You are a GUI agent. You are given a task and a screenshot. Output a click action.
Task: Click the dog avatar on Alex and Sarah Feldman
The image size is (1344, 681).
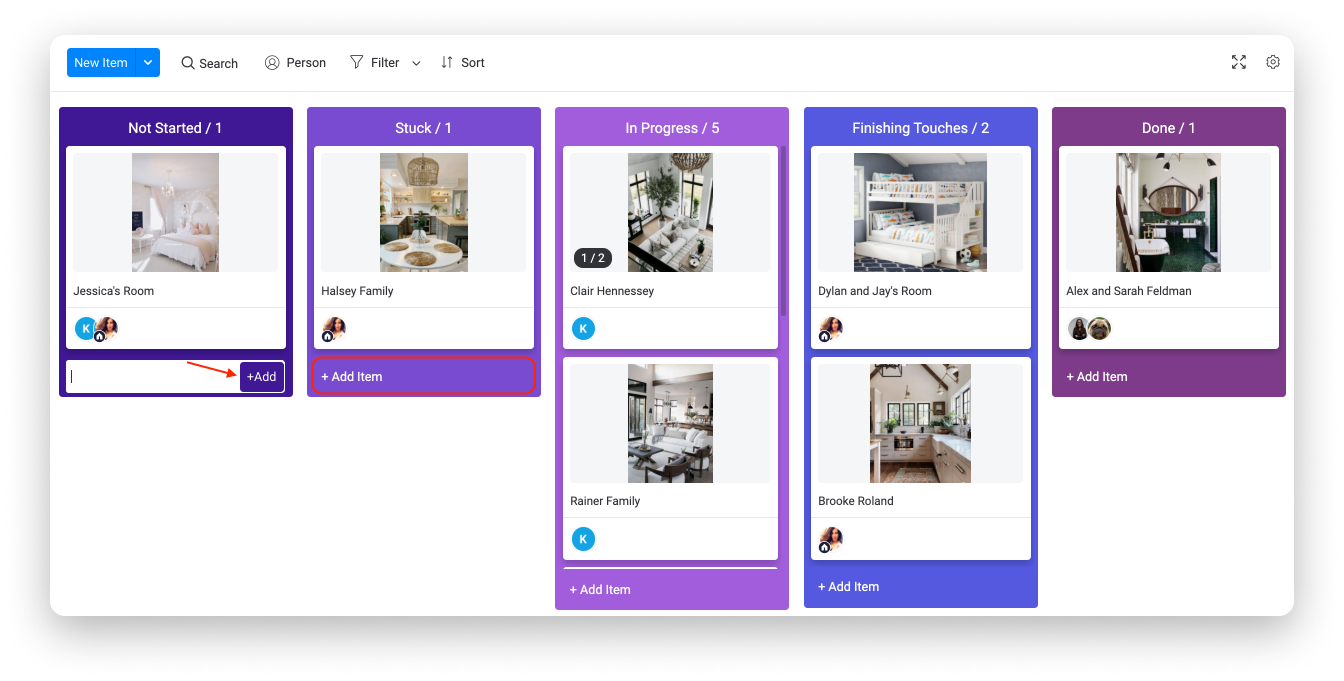click(1100, 329)
